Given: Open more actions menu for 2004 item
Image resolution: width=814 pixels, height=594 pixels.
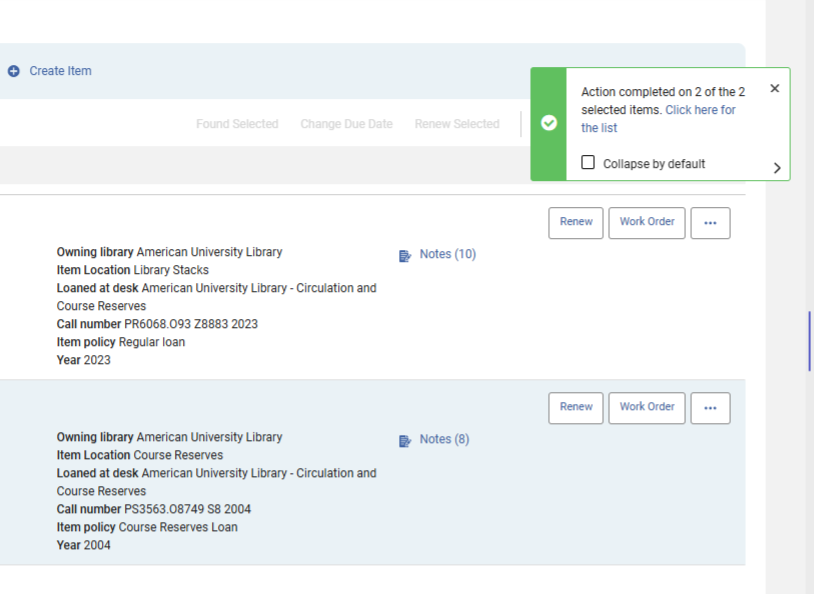Looking at the screenshot, I should pos(710,408).
